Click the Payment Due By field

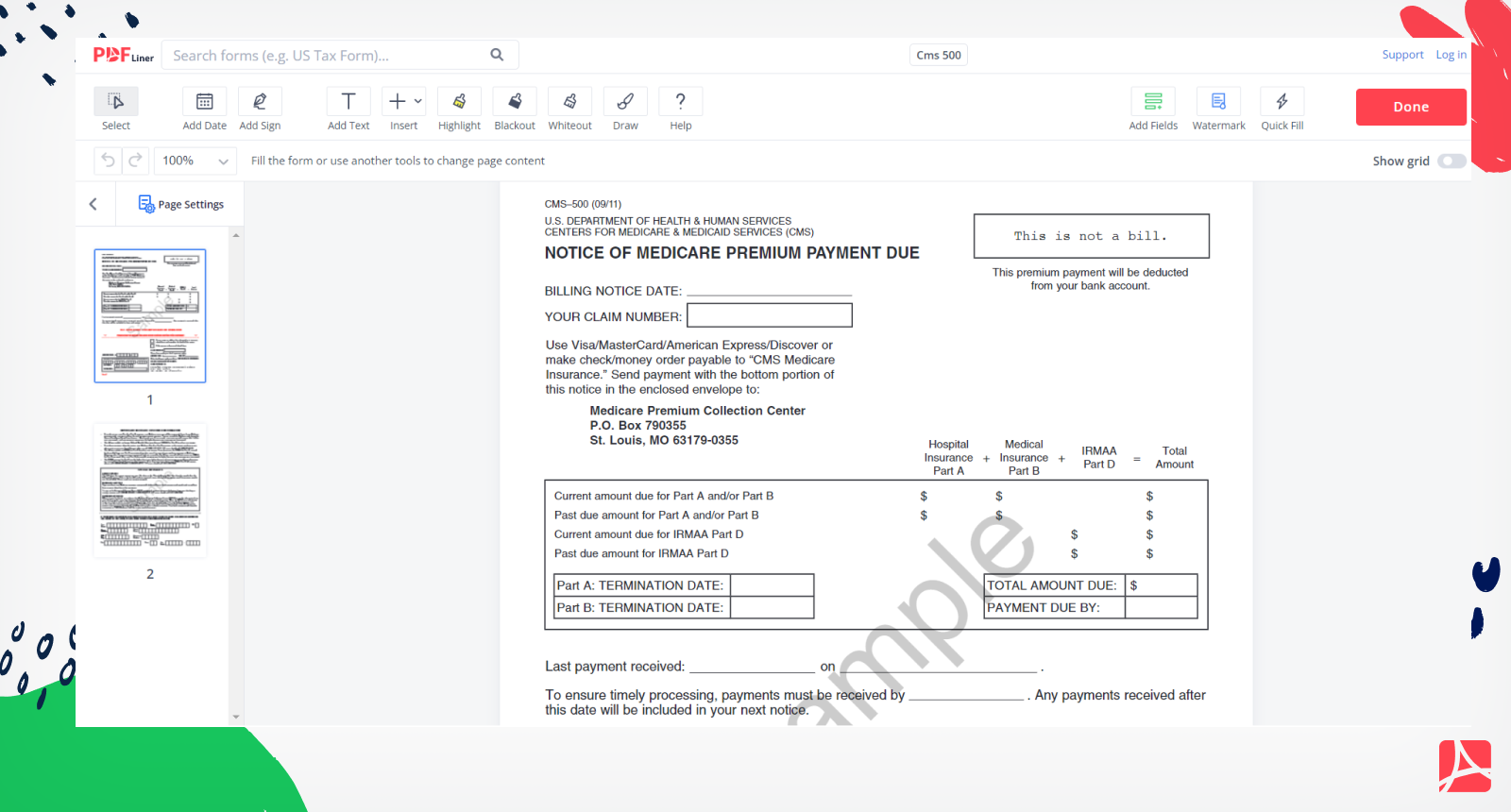coord(1162,608)
